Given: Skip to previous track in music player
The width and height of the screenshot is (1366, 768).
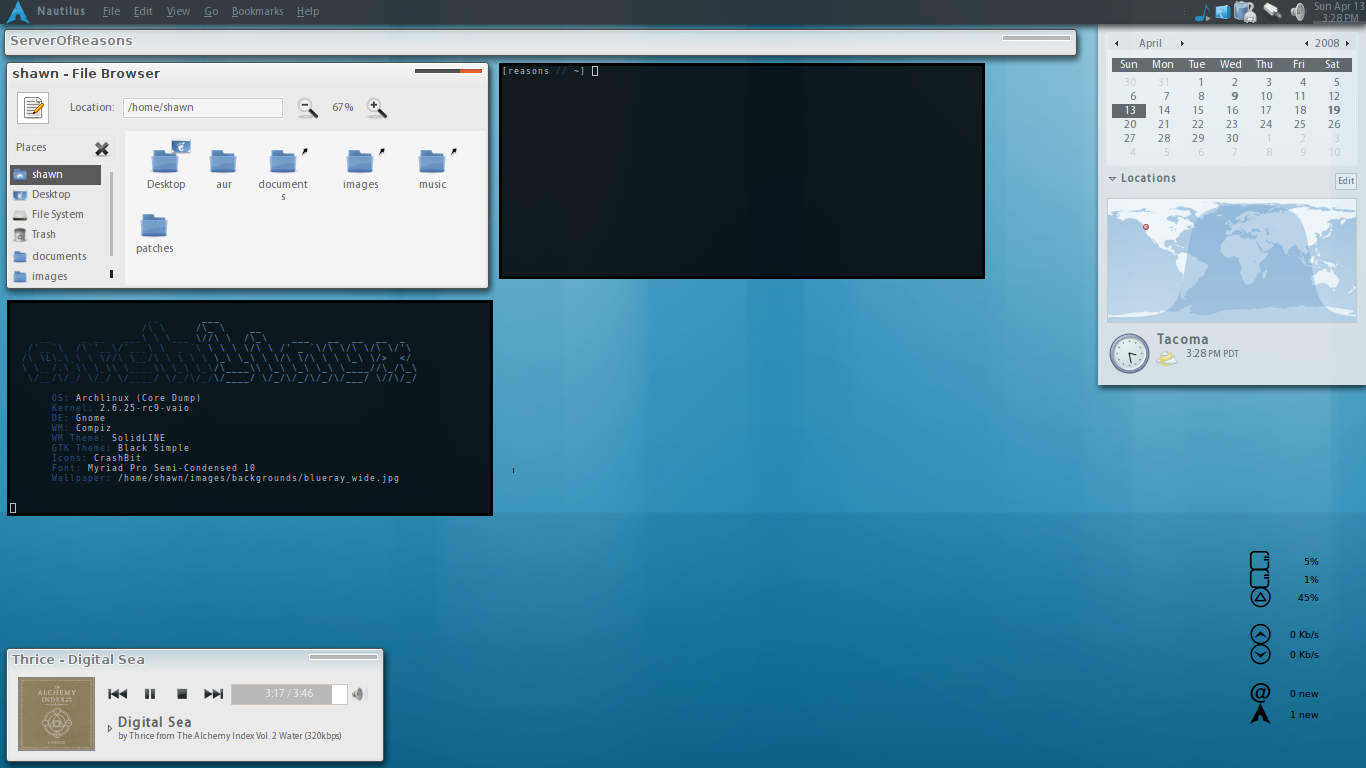Looking at the screenshot, I should [117, 694].
